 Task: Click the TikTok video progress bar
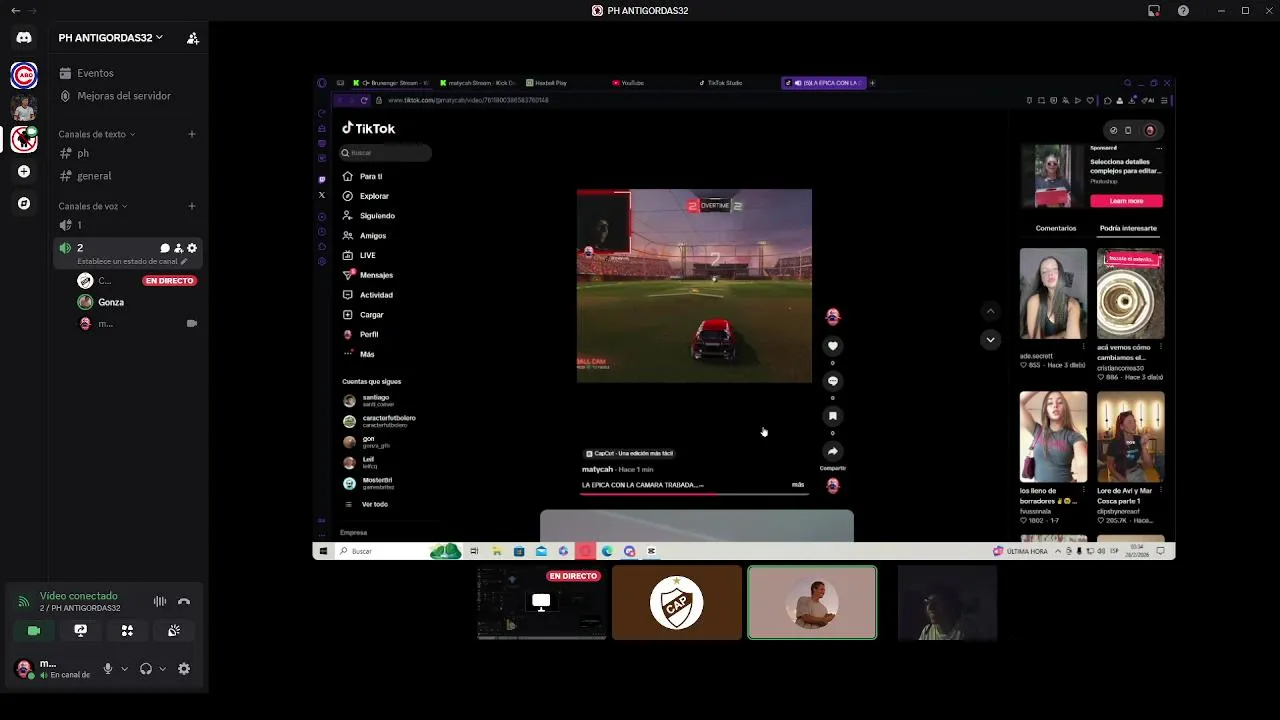[694, 493]
